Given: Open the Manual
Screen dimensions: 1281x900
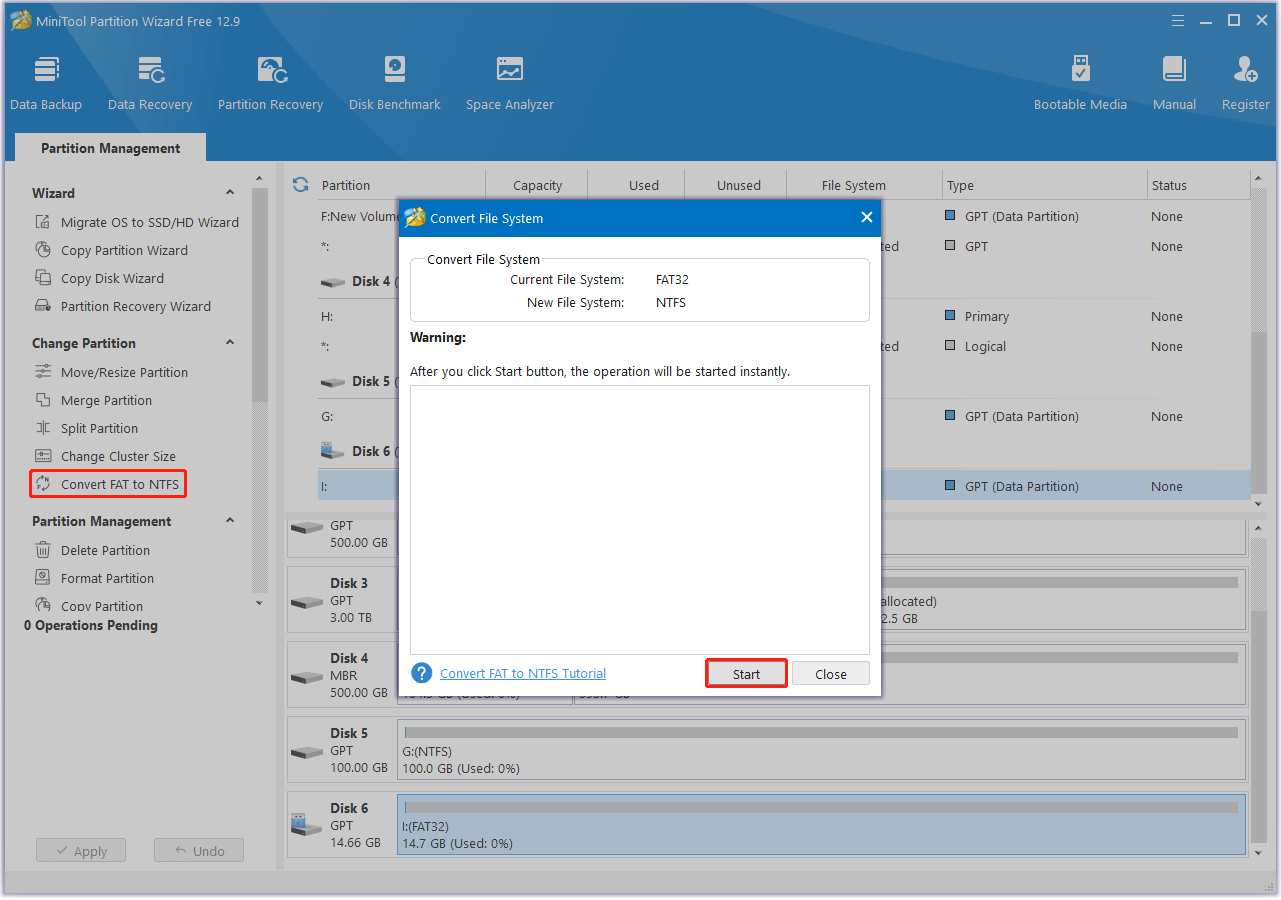Looking at the screenshot, I should pos(1174,82).
